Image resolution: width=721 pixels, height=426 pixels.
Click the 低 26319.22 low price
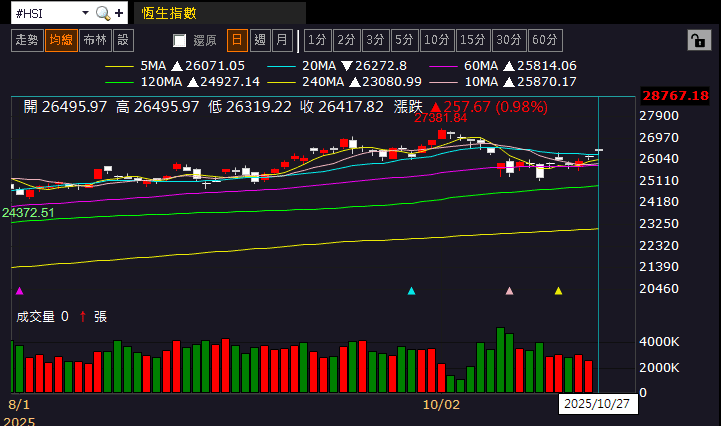click(250, 107)
